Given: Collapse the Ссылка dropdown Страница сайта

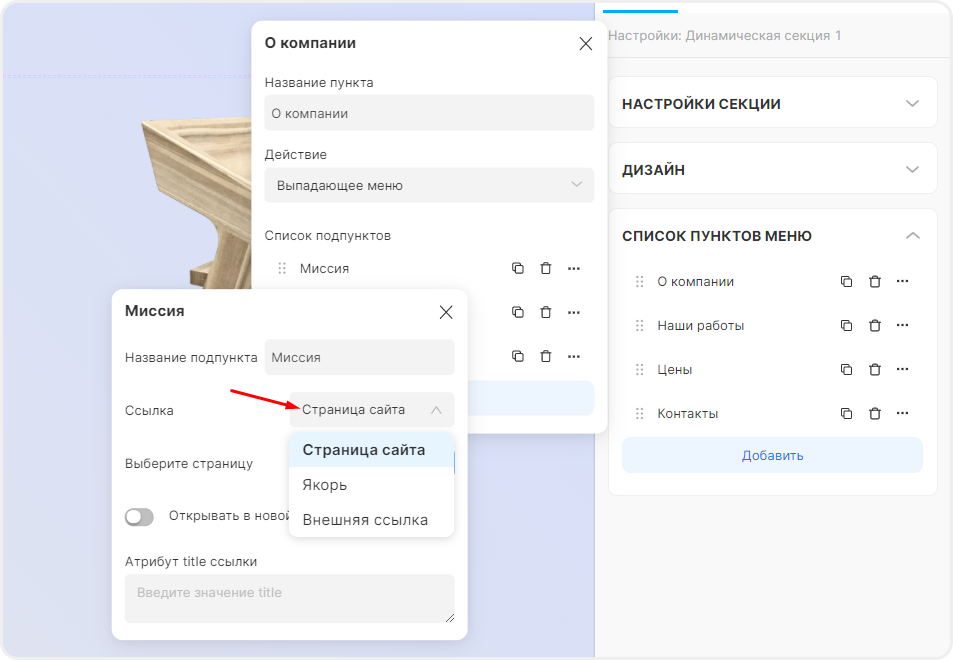Looking at the screenshot, I should tap(371, 410).
